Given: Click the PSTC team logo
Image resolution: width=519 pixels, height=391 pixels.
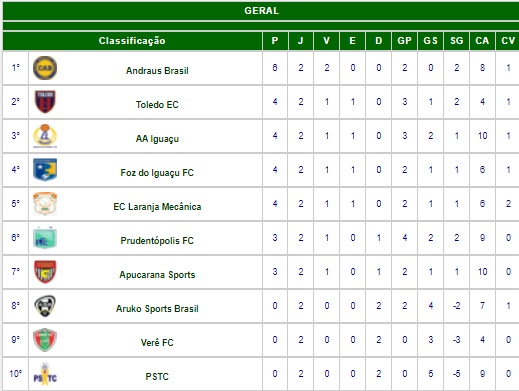Looking at the screenshot, I should [x=45, y=374].
